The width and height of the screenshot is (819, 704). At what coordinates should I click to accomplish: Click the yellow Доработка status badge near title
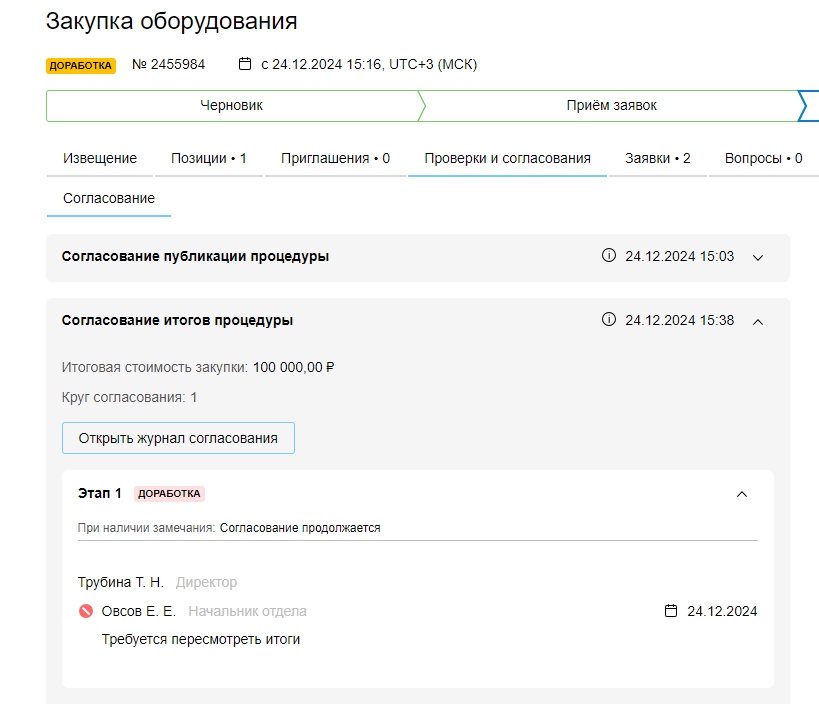81,65
